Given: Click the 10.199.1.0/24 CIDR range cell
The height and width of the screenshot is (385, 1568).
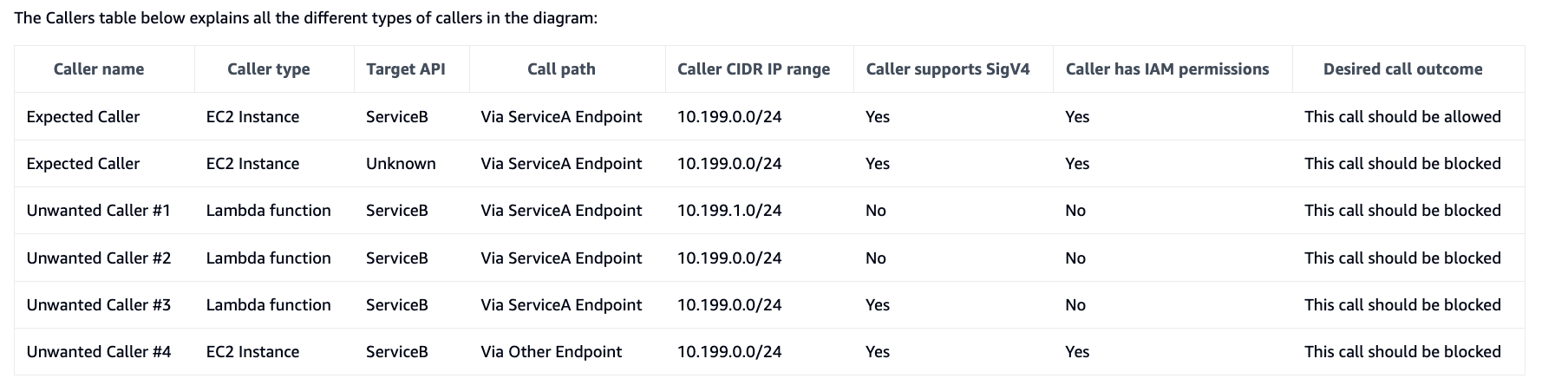Looking at the screenshot, I should click(x=729, y=211).
